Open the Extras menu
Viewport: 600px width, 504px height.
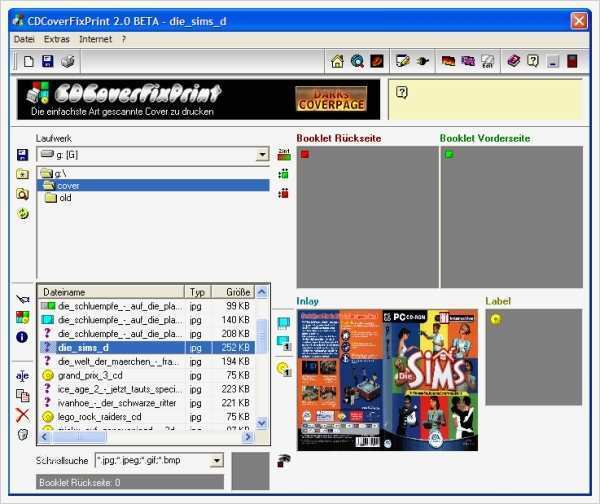57,39
